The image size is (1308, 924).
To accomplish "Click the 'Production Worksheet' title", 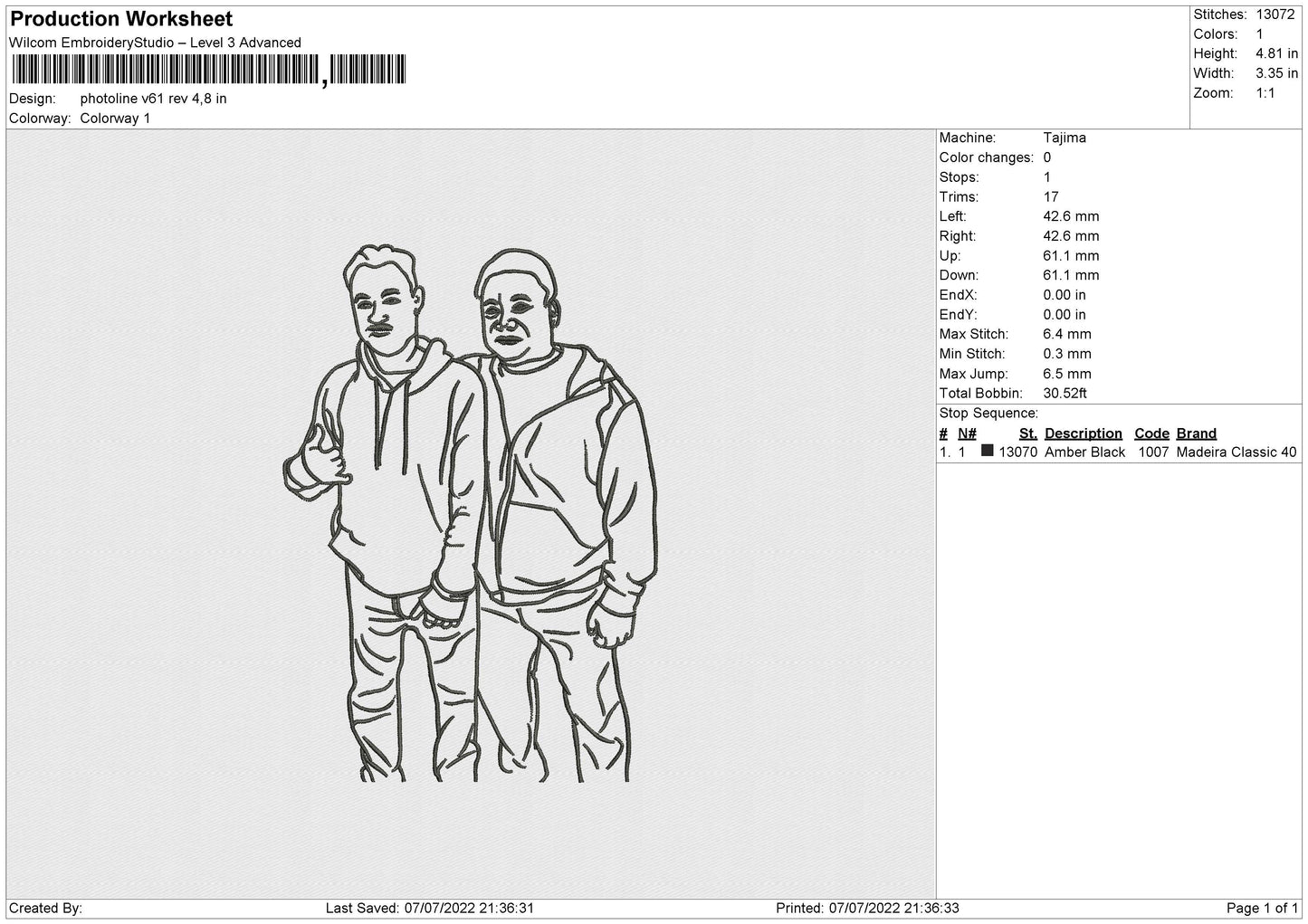I will click(x=121, y=19).
